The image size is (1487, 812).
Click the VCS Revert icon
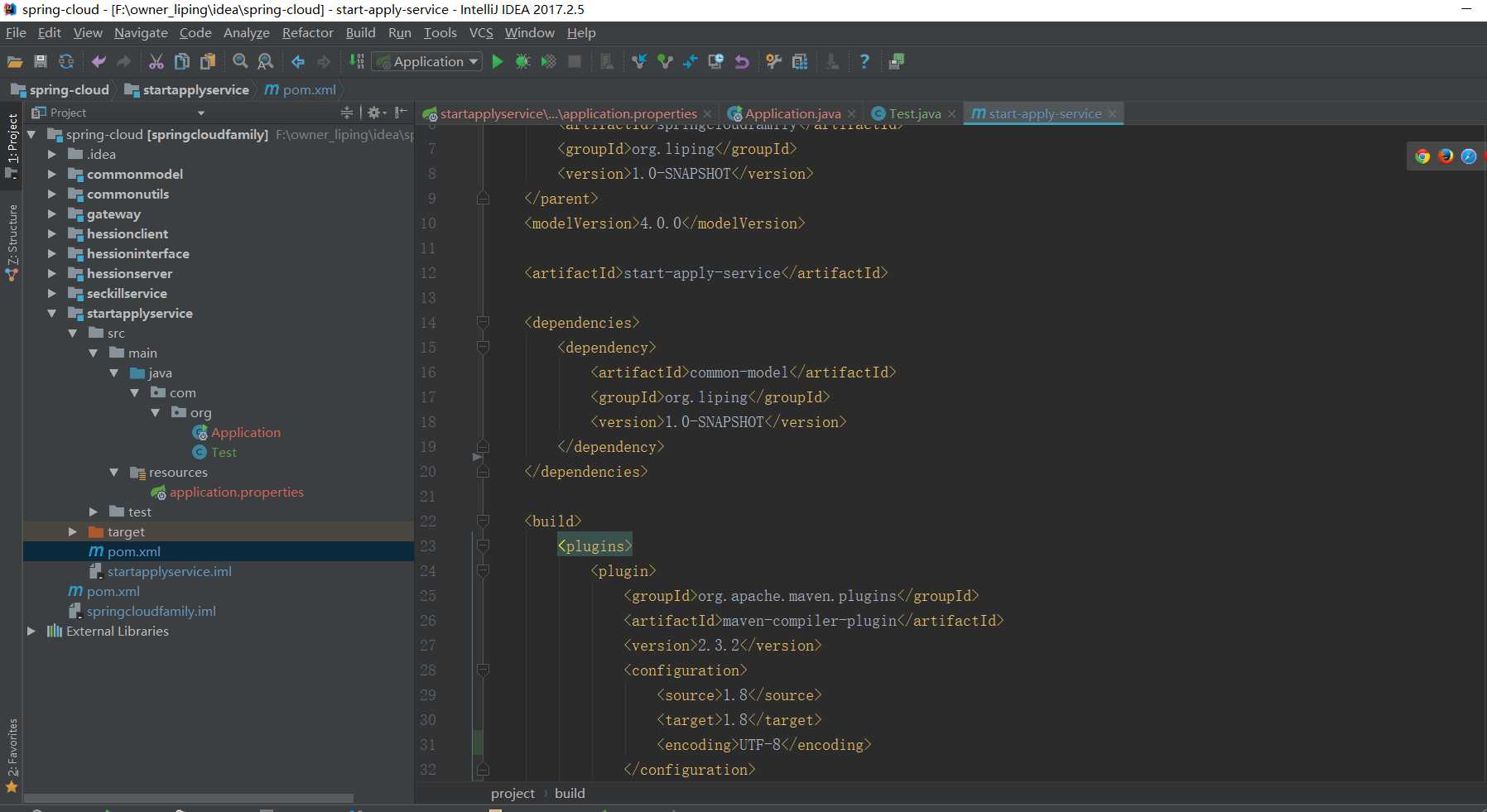(742, 61)
